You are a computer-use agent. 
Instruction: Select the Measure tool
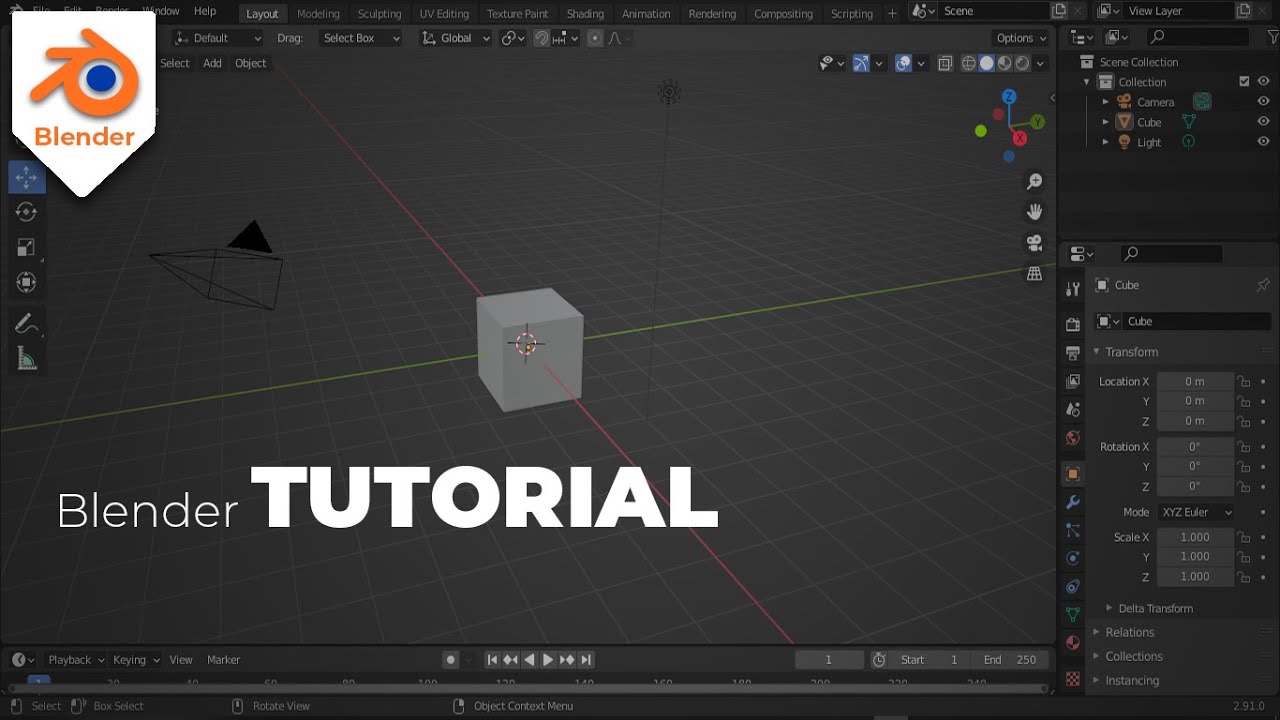[27, 359]
